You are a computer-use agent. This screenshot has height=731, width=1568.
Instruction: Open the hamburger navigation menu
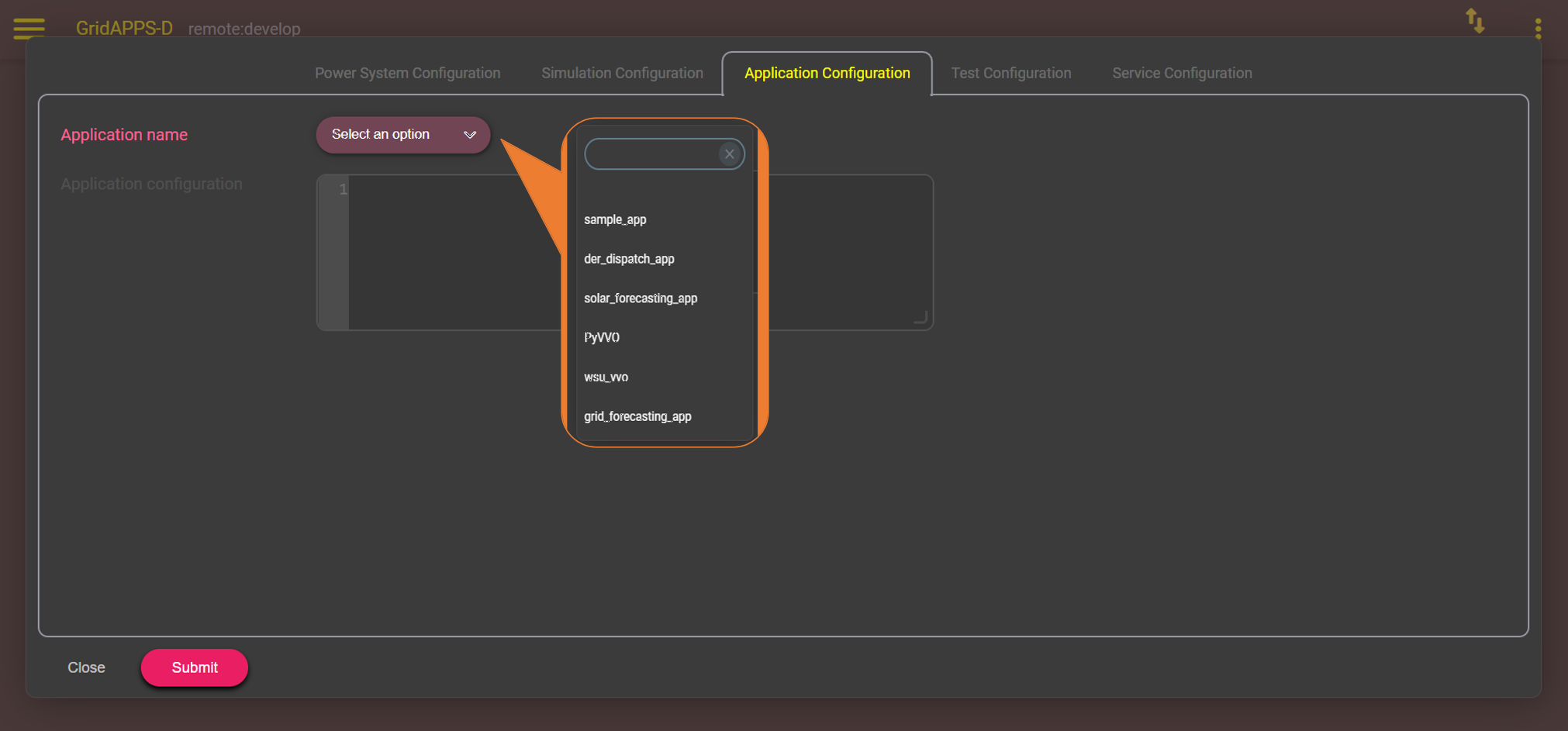click(x=29, y=28)
